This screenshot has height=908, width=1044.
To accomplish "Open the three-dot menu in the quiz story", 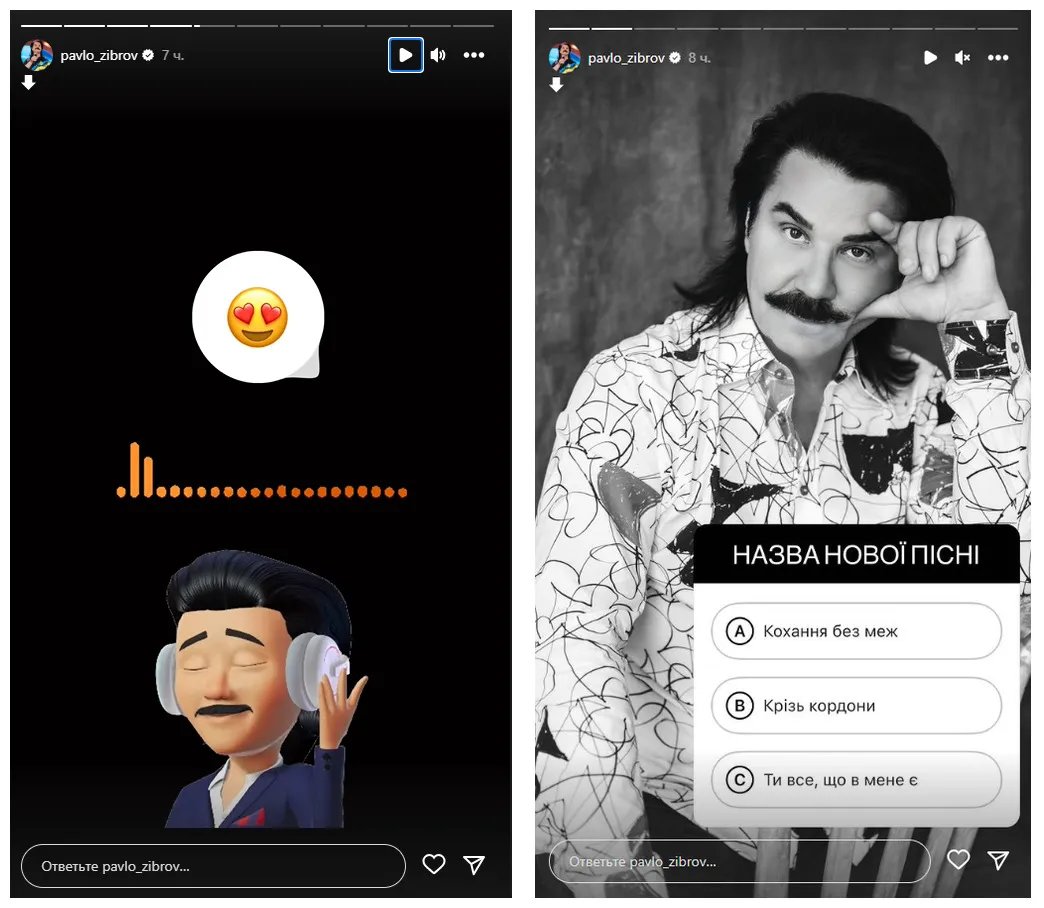I will tap(998, 58).
